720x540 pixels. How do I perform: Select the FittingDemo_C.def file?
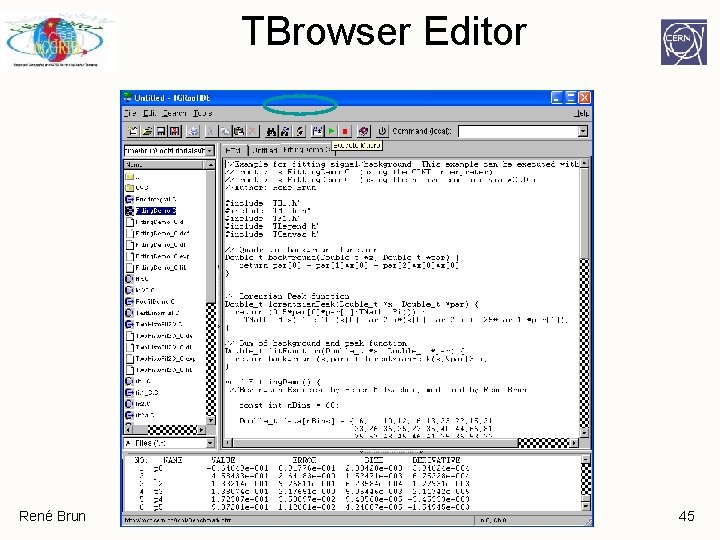tap(158, 233)
